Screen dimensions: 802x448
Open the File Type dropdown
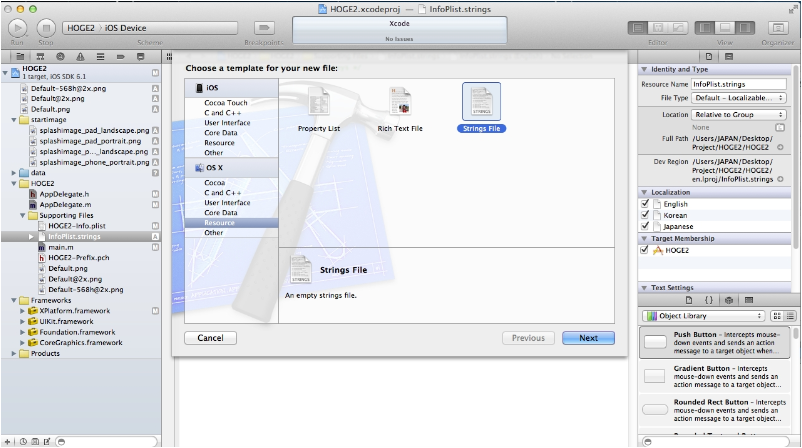(x=738, y=98)
